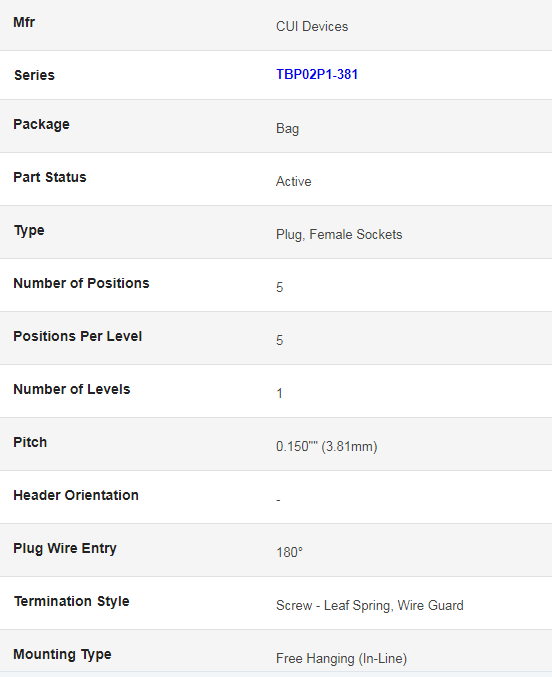This screenshot has height=677, width=552.
Task: Select the Plug Wire Entry label
Action: (x=65, y=548)
